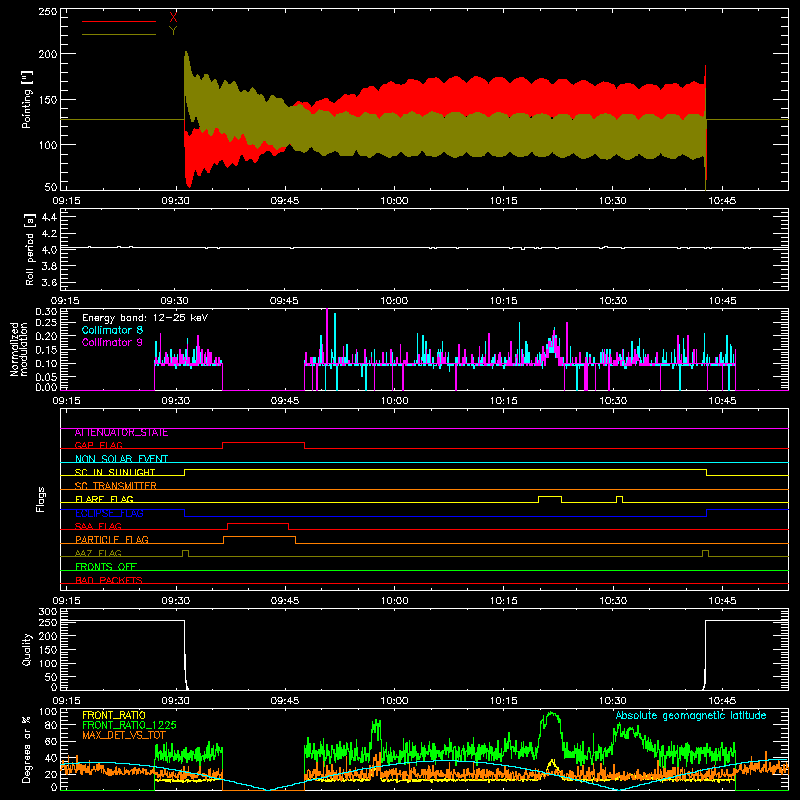Click the FRONT_RATIO_1225 legend label
Screen dimensions: 800x800
click(129, 725)
